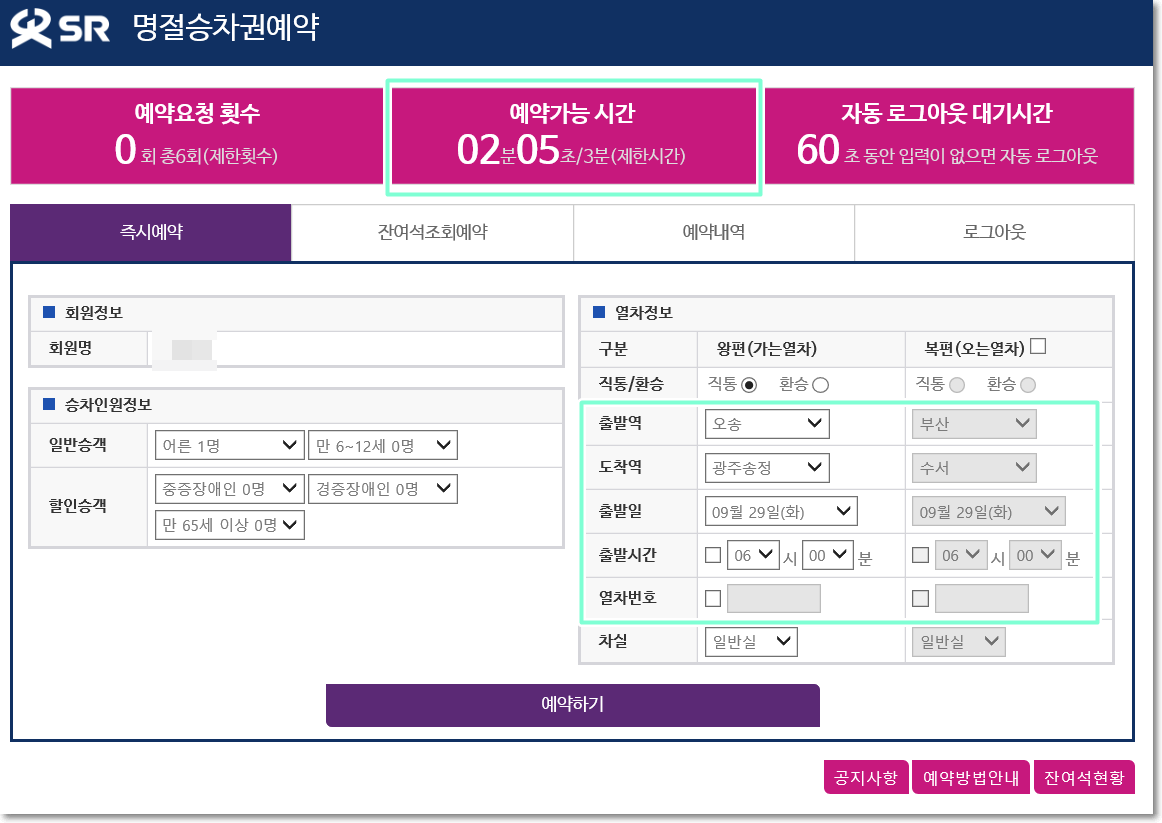The width and height of the screenshot is (1162, 823).
Task: Open 출발역 오송 dropdown
Action: click(x=767, y=424)
